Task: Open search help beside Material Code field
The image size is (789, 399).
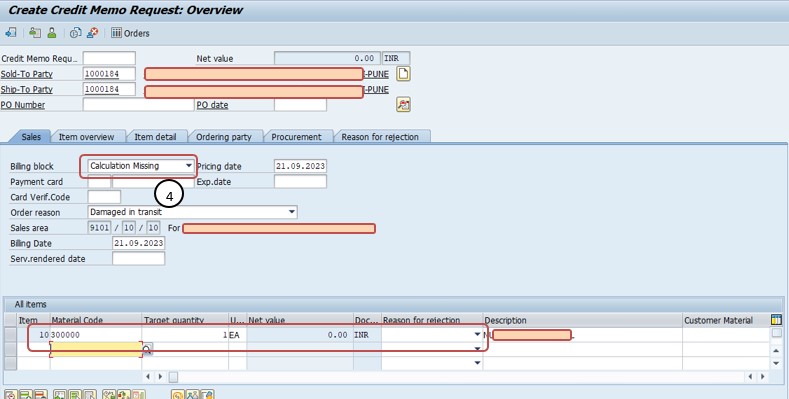Action: [147, 349]
